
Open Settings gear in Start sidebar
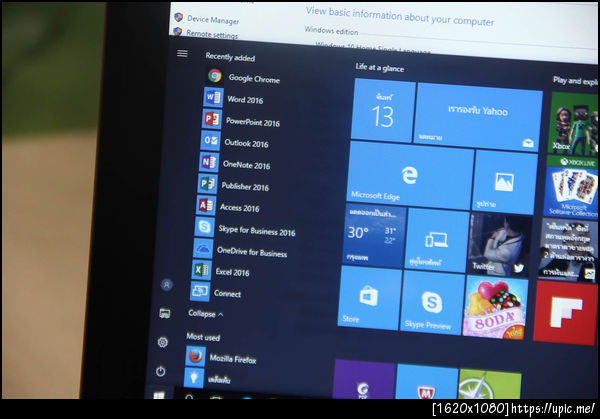(163, 342)
